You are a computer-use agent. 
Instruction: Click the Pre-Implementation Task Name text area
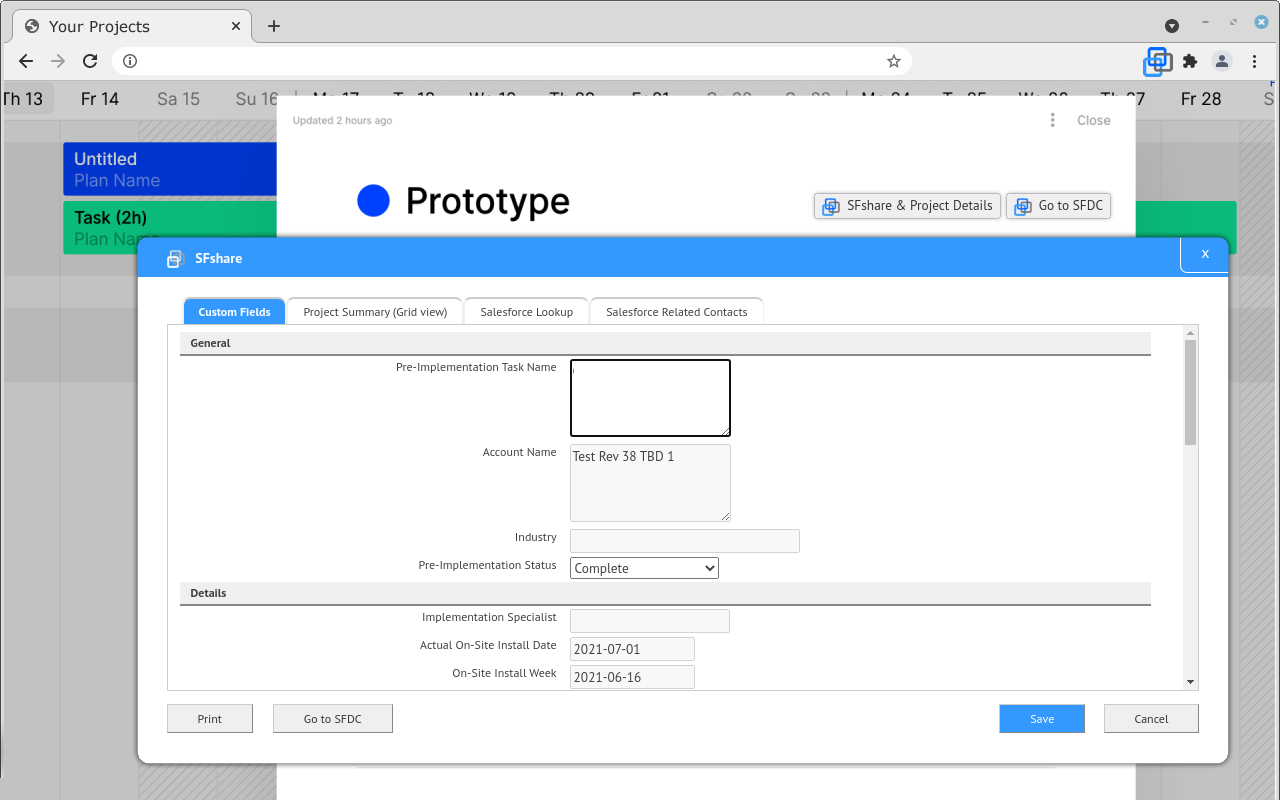coord(650,398)
